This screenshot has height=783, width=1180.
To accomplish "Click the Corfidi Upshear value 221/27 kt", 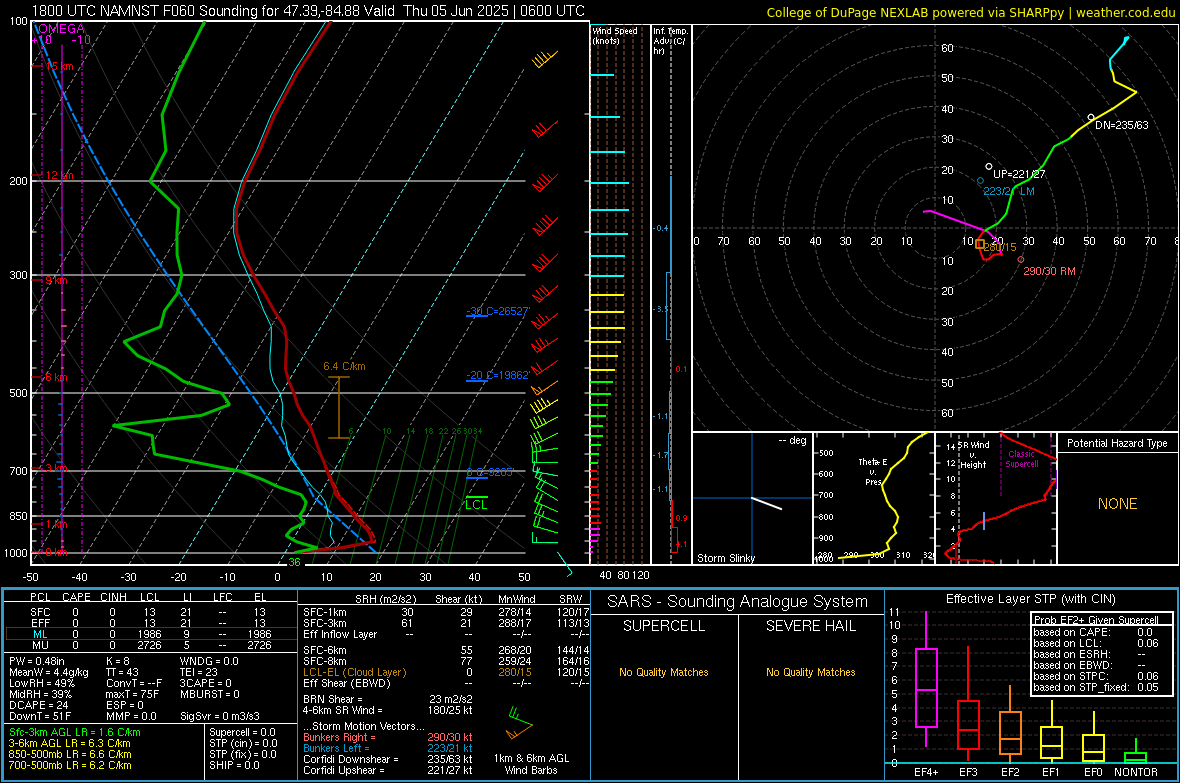I will pyautogui.click(x=450, y=770).
